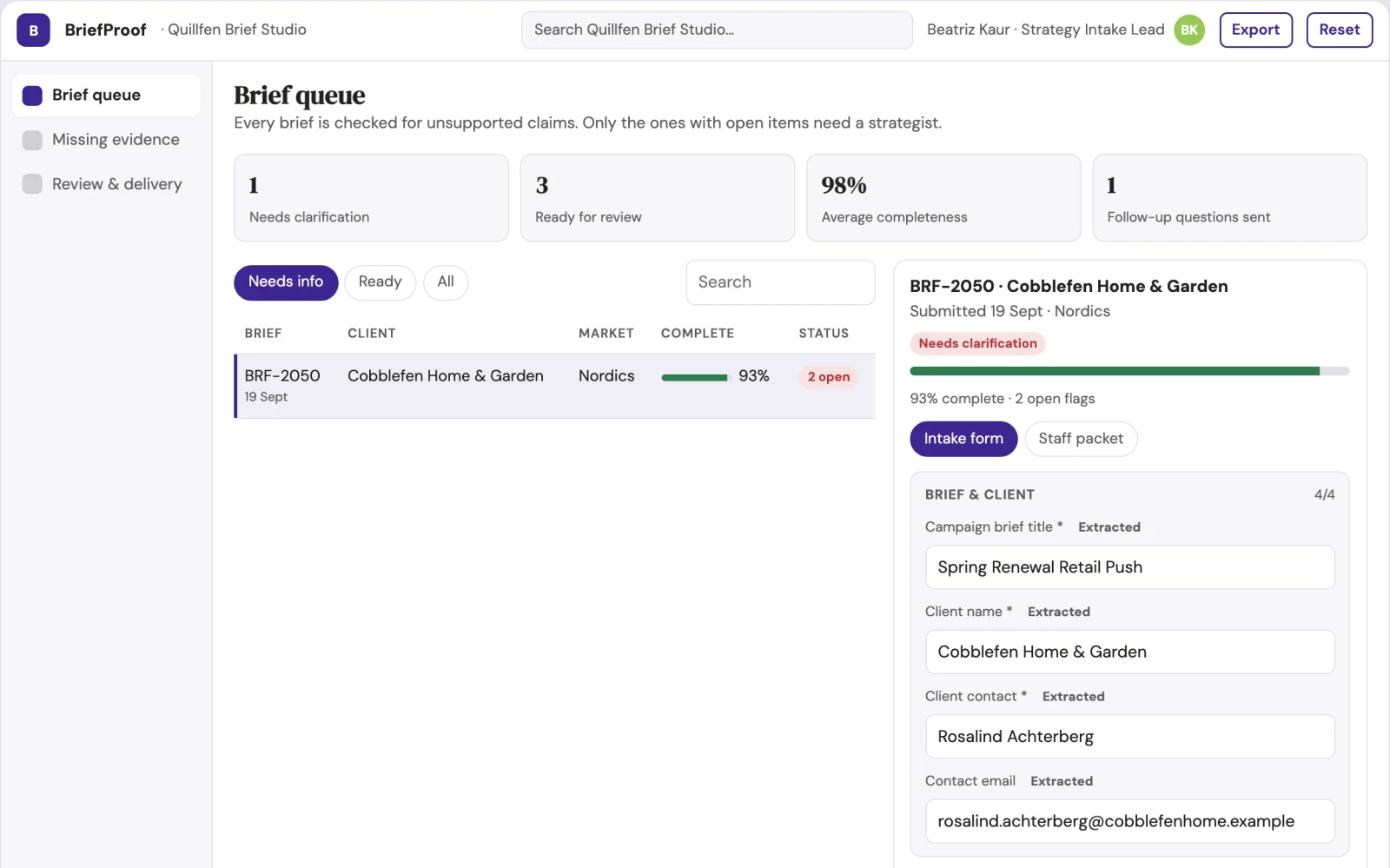This screenshot has height=868, width=1390.
Task: Click the Nordics market cell
Action: coord(606,376)
